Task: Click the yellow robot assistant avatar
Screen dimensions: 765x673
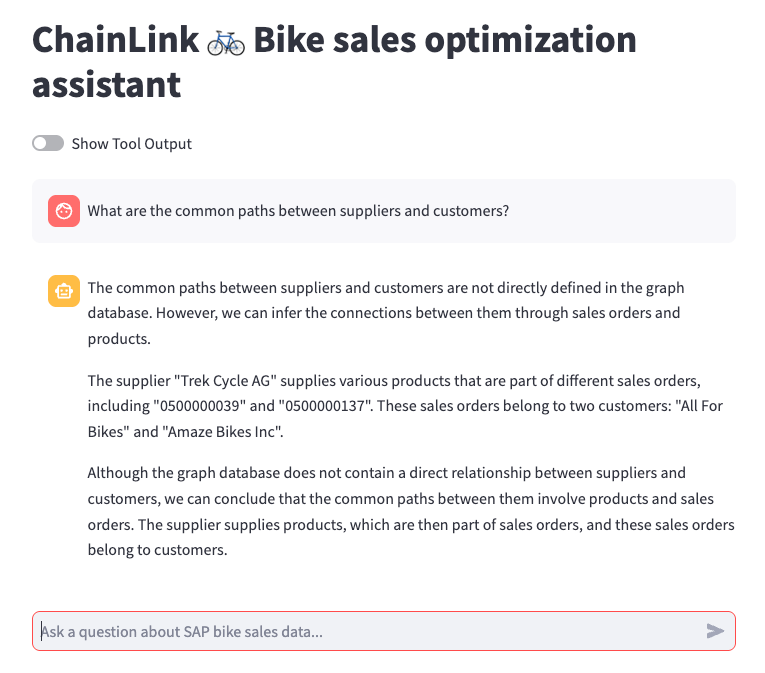Action: tap(64, 291)
